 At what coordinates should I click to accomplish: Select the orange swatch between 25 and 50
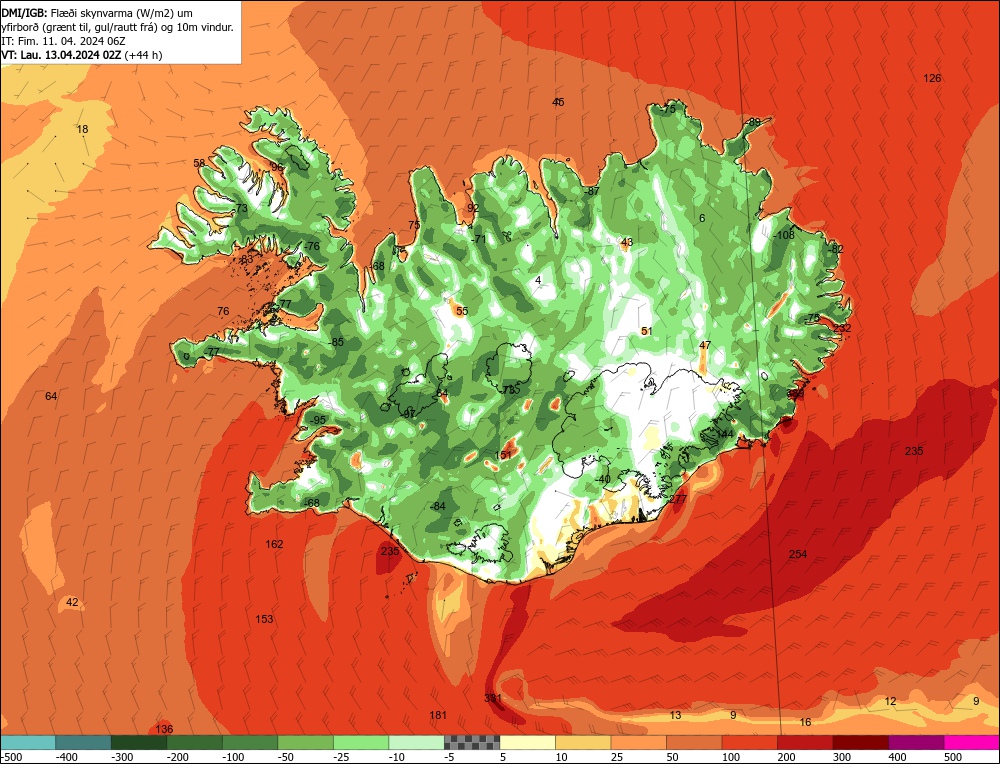pyautogui.click(x=638, y=742)
